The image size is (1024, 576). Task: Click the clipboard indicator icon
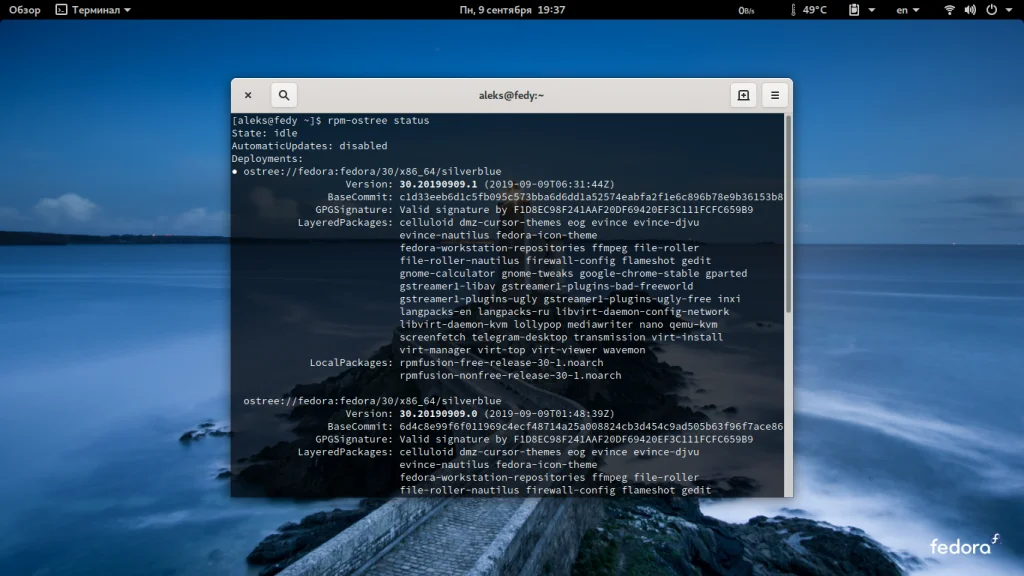854,10
